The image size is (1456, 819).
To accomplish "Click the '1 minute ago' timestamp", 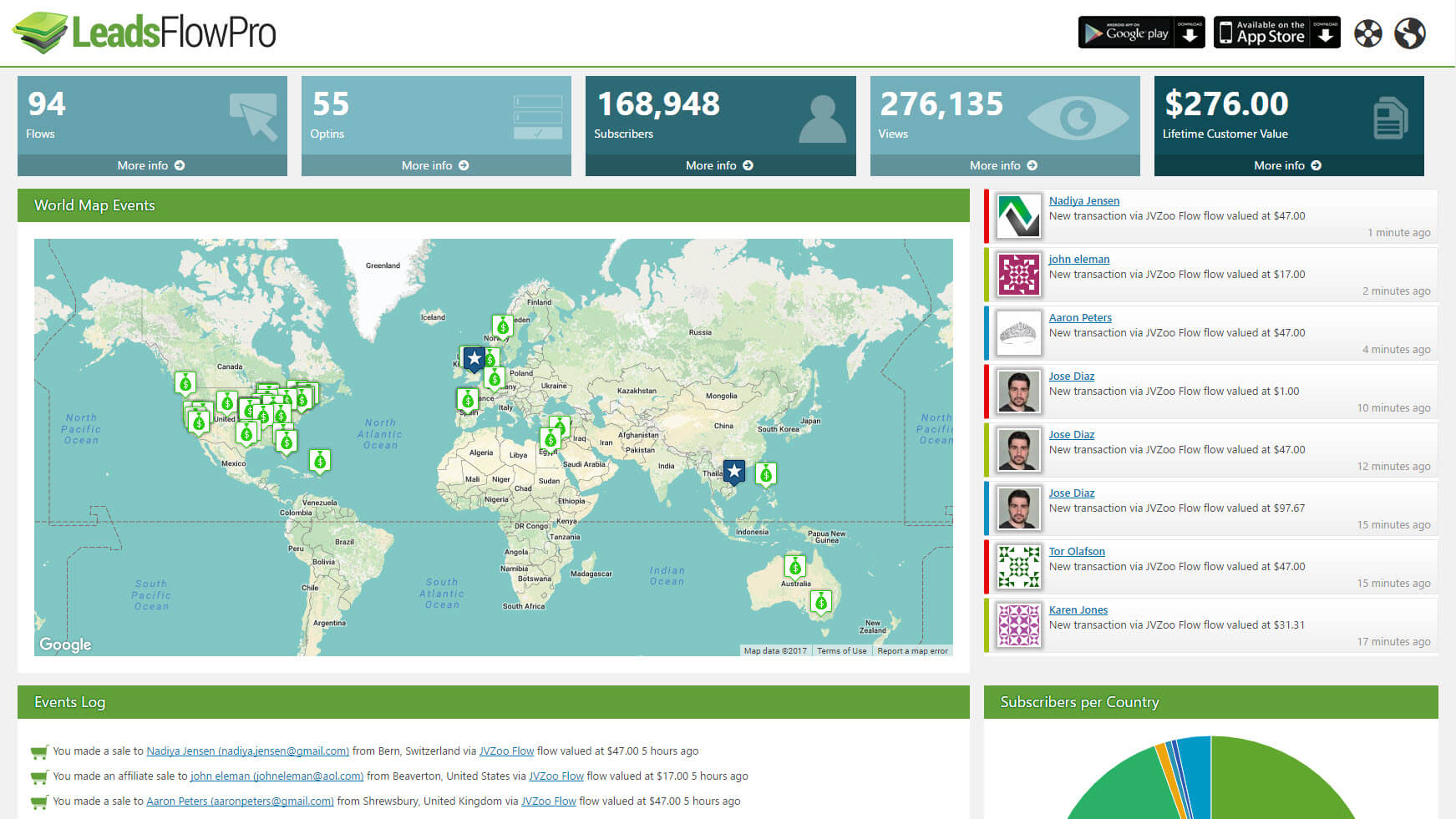I will click(x=1399, y=233).
